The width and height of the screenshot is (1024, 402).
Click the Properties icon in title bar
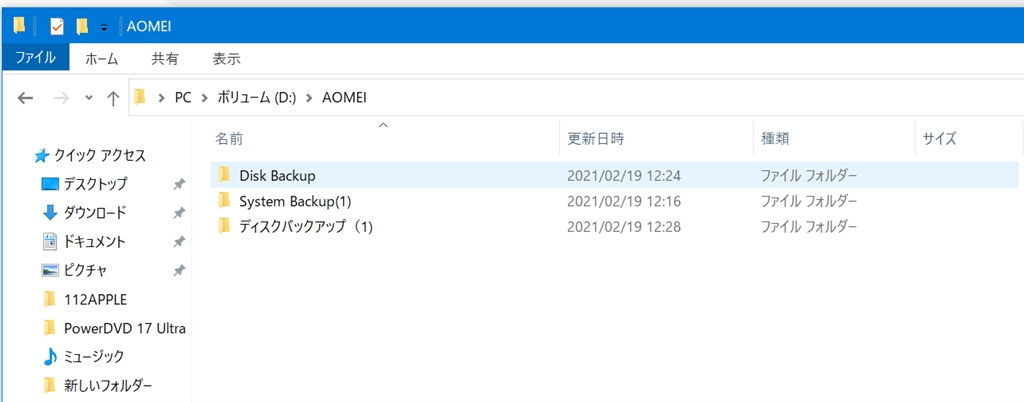click(x=57, y=26)
